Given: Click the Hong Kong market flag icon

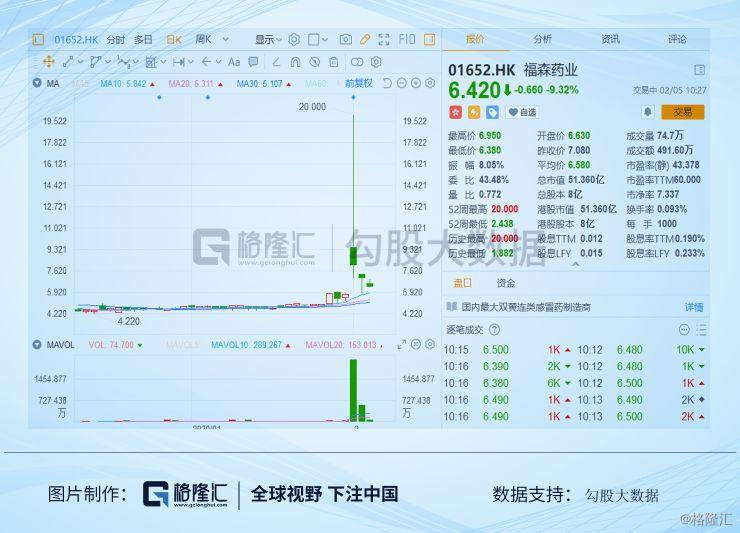Looking at the screenshot, I should tap(455, 112).
